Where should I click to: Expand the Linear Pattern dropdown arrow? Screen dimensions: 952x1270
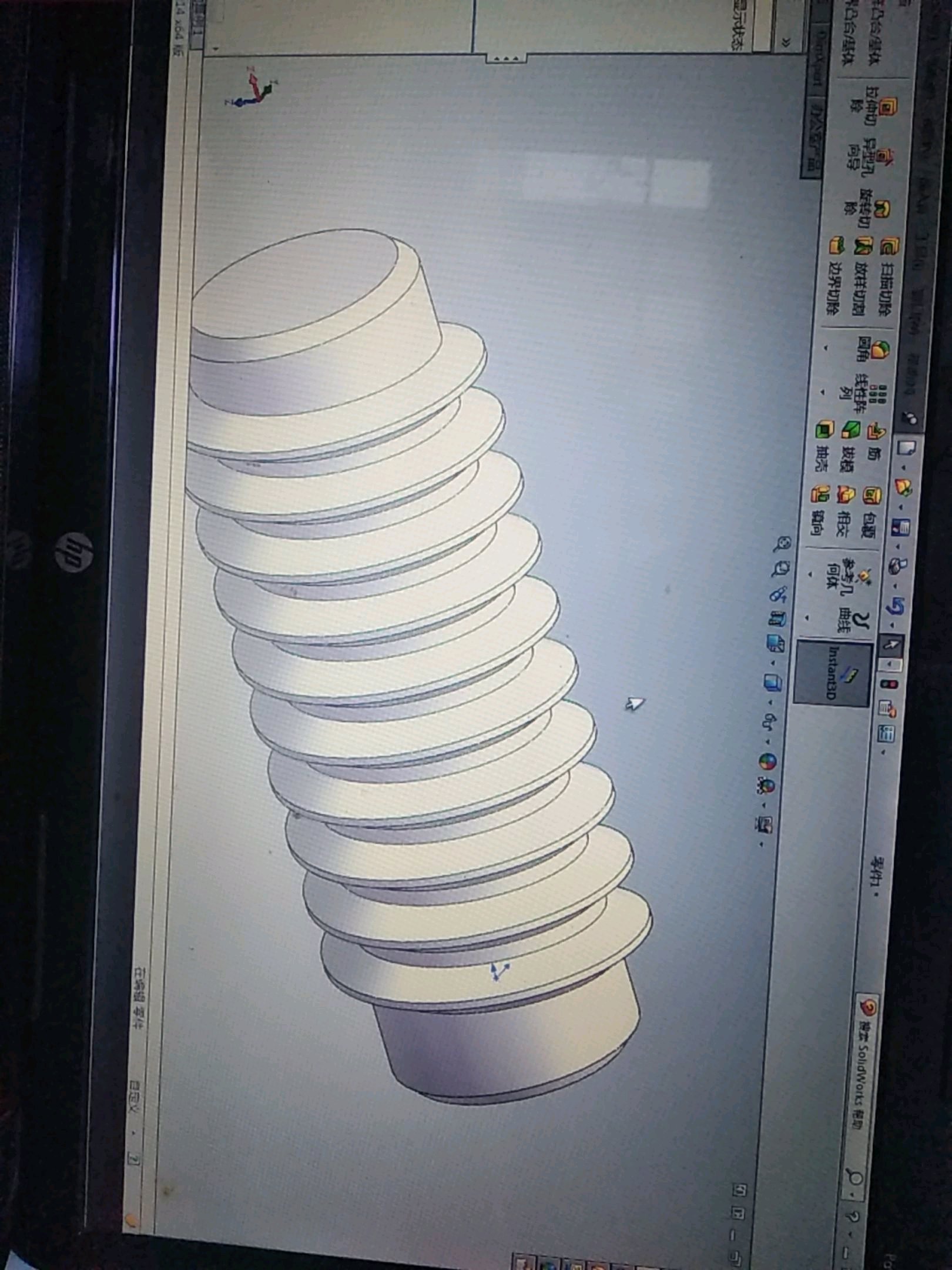(x=823, y=392)
